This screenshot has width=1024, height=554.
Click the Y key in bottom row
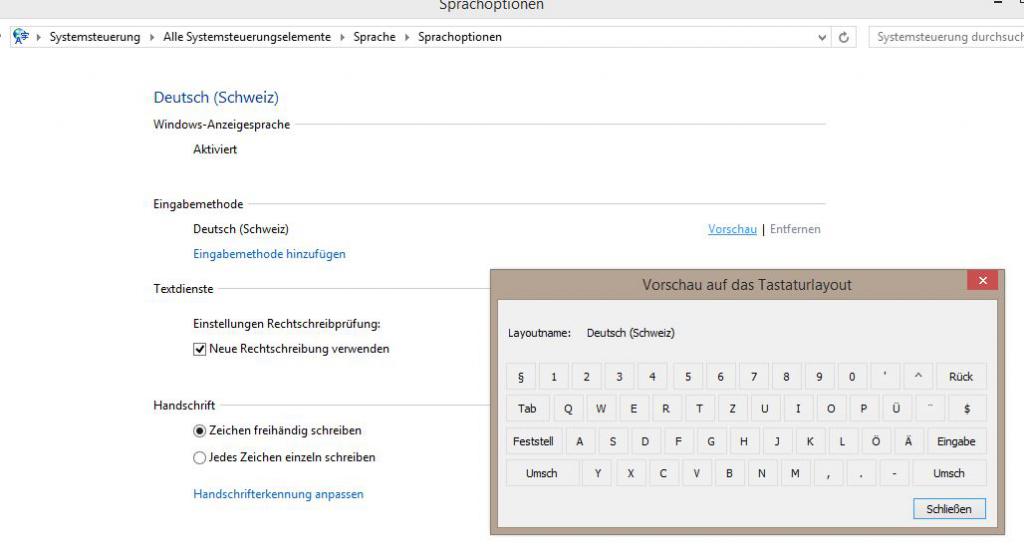click(598, 473)
